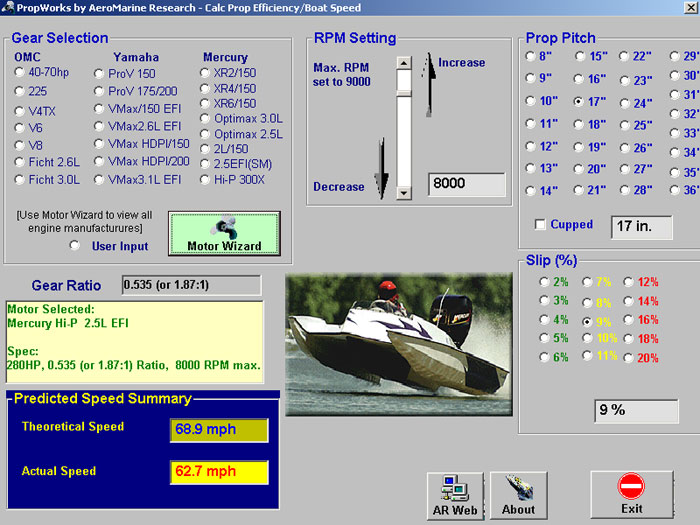Select Yamaha ProV 150 motor

(99, 73)
